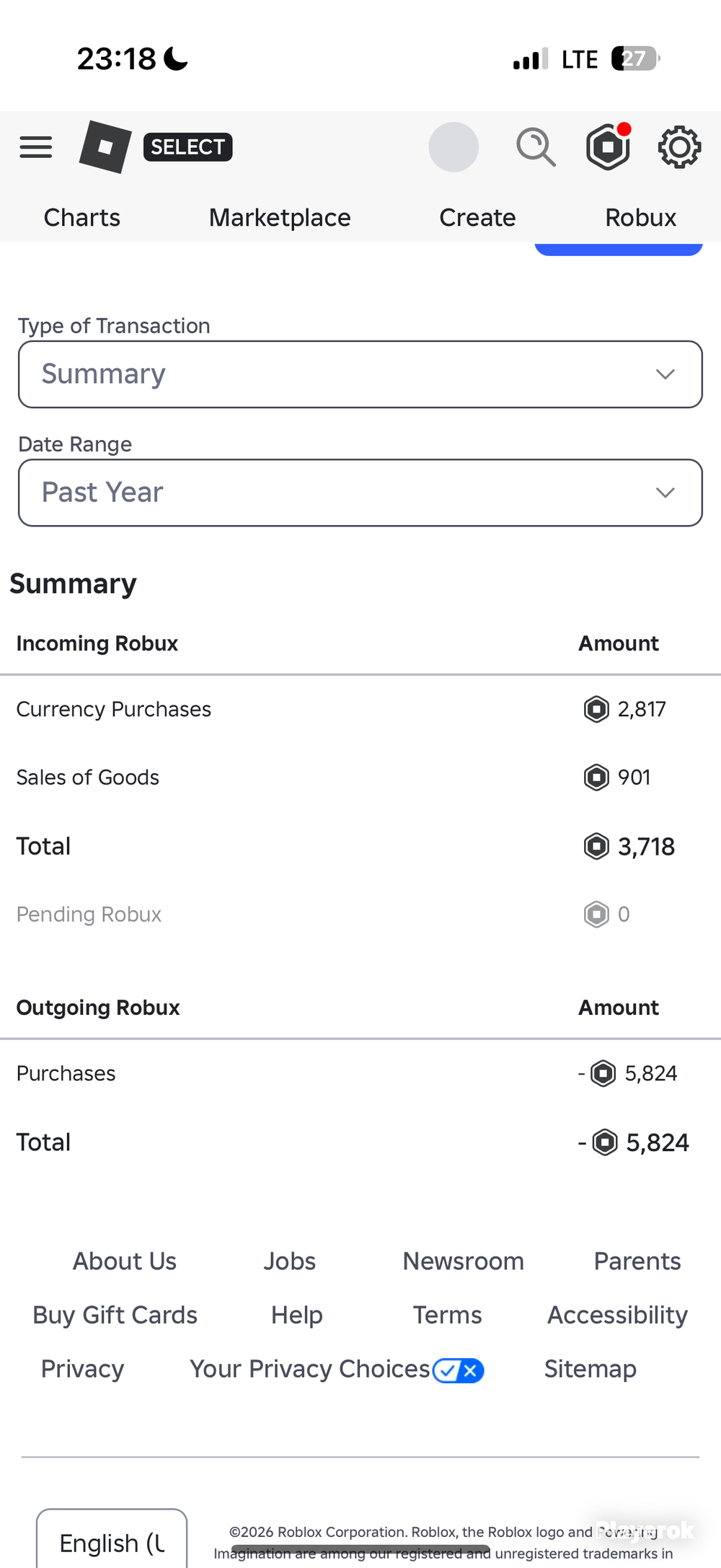Click the blue button below Robux tab
Image resolution: width=721 pixels, height=1568 pixels.
pyautogui.click(x=619, y=249)
